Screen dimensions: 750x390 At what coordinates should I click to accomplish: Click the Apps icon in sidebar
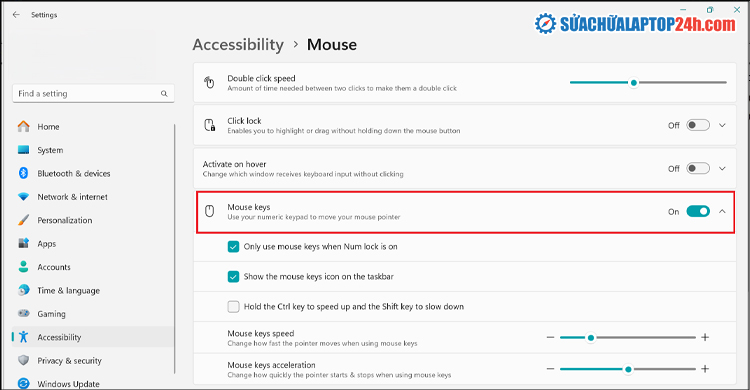point(23,243)
